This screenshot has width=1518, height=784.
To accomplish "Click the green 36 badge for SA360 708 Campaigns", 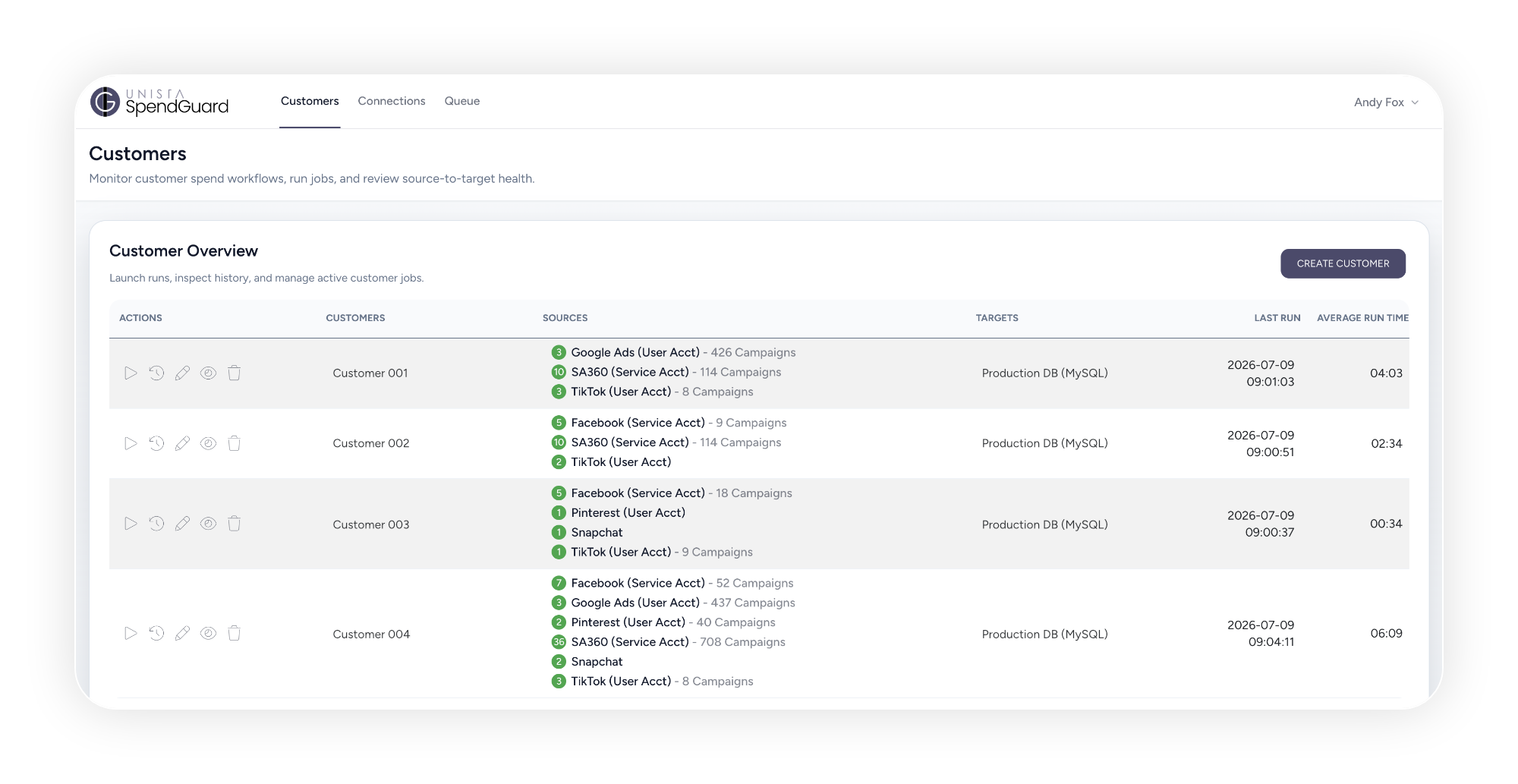I will tap(559, 642).
